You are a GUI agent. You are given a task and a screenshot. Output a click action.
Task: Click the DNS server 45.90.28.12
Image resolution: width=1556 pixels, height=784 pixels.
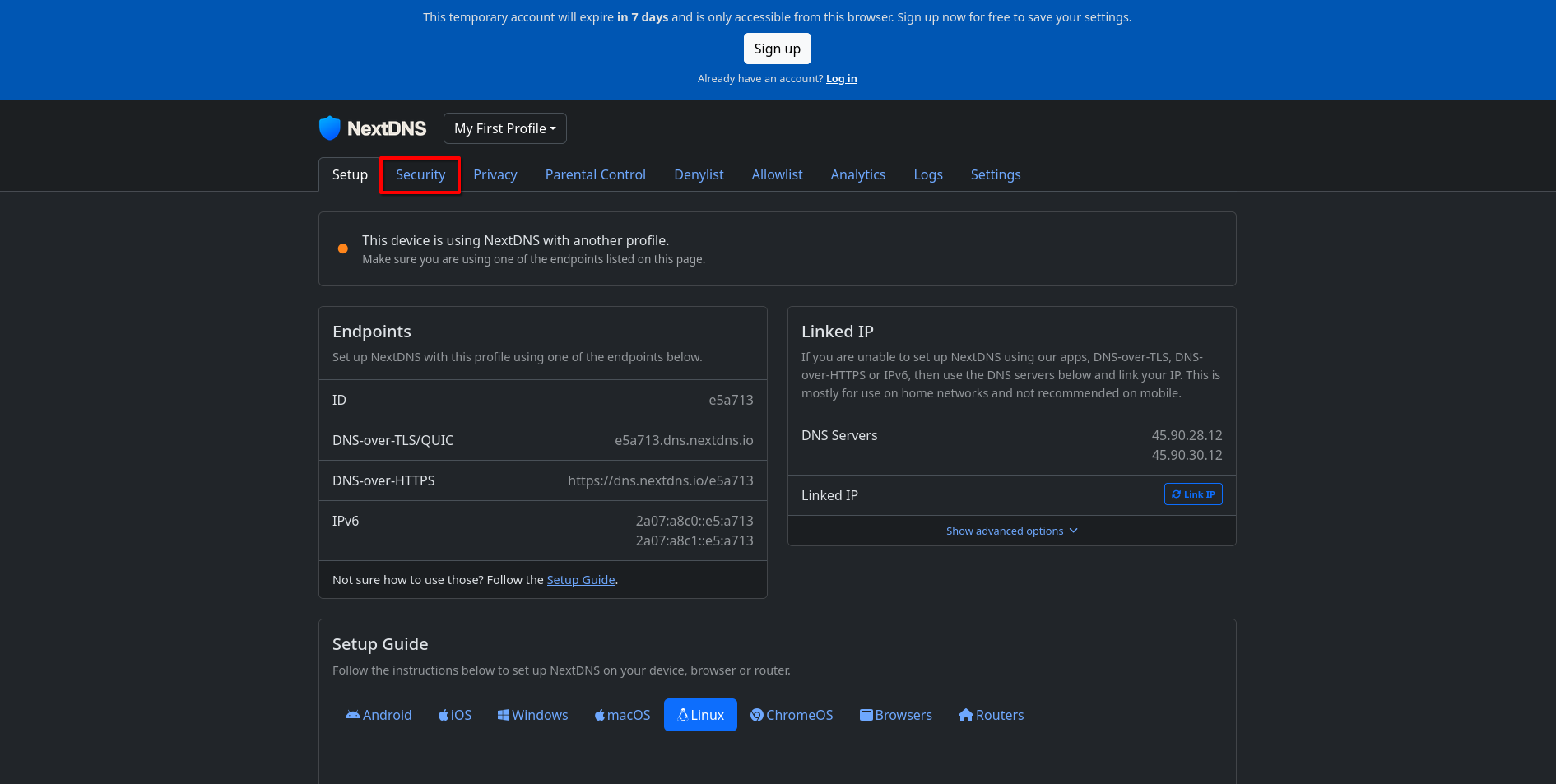click(x=1187, y=435)
